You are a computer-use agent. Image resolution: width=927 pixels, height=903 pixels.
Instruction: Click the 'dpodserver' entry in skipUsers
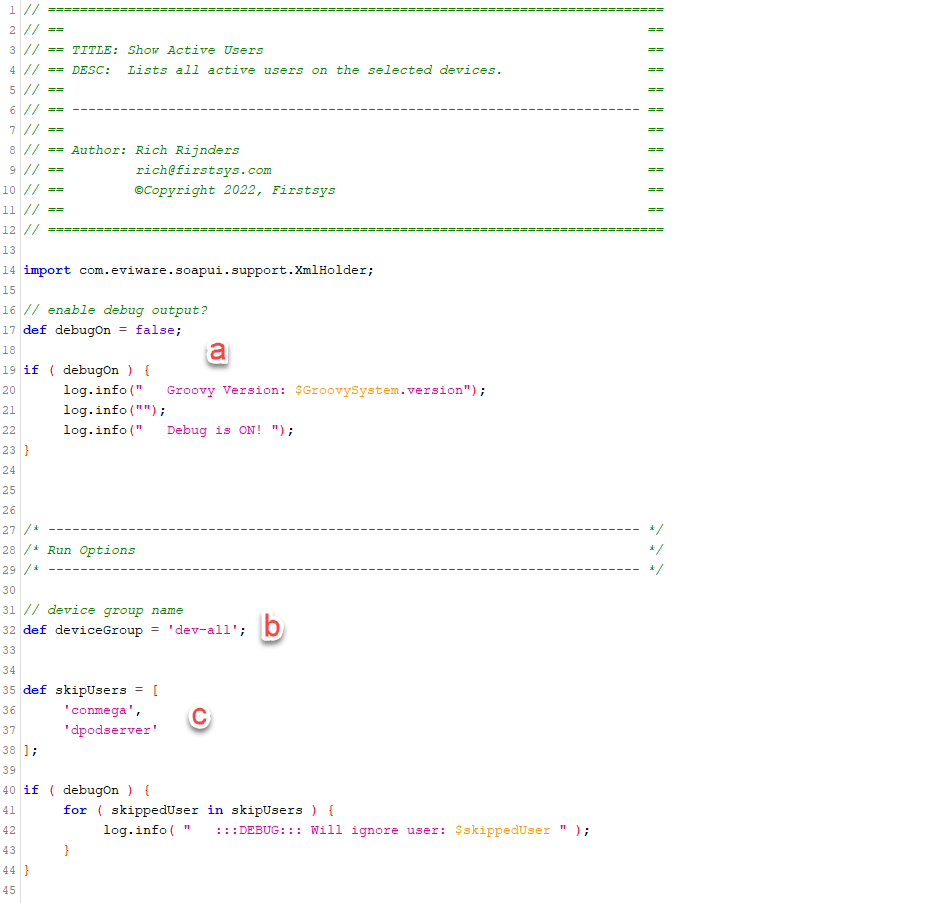coord(111,730)
